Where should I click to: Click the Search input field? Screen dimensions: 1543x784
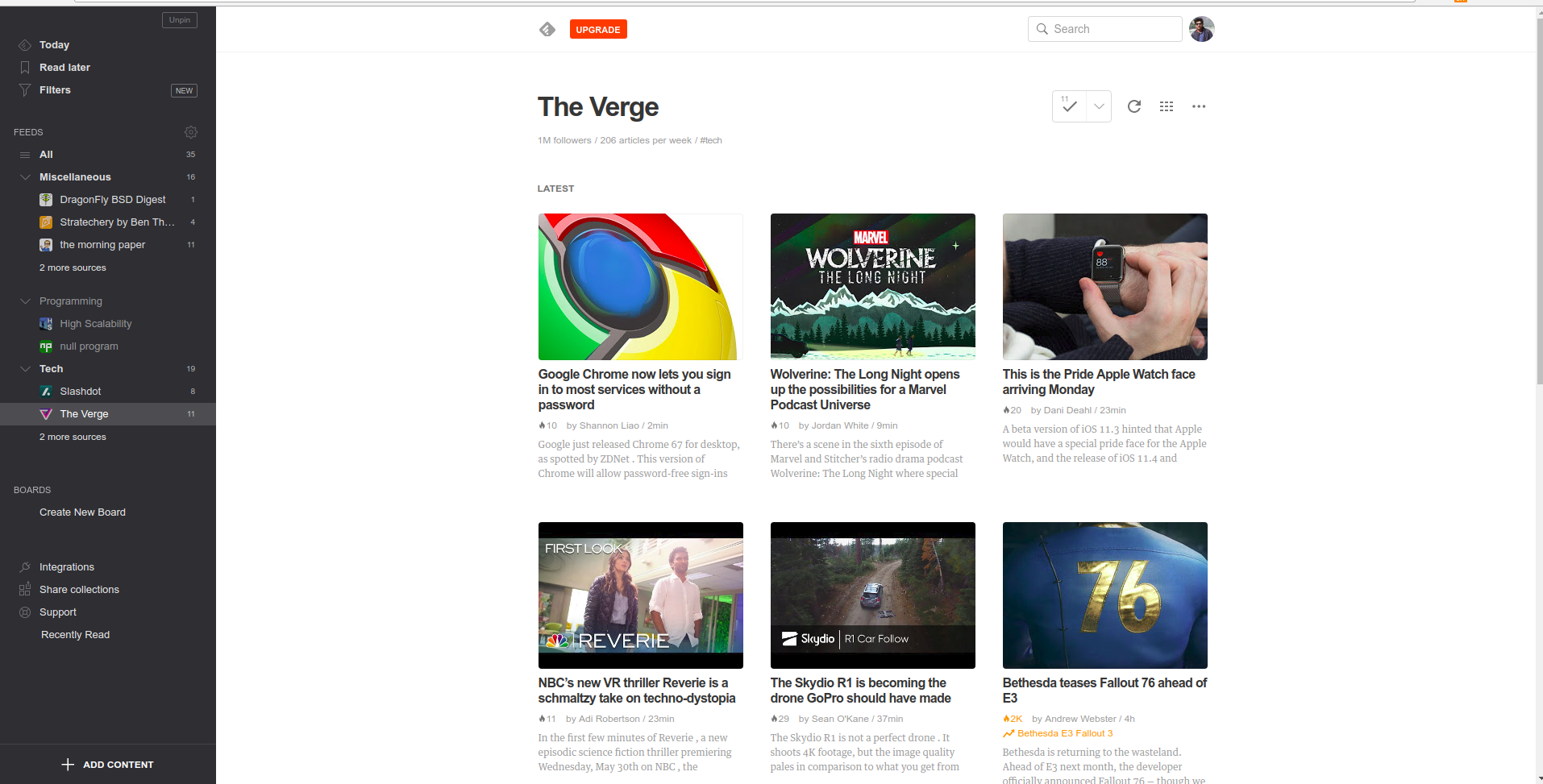click(x=1105, y=29)
